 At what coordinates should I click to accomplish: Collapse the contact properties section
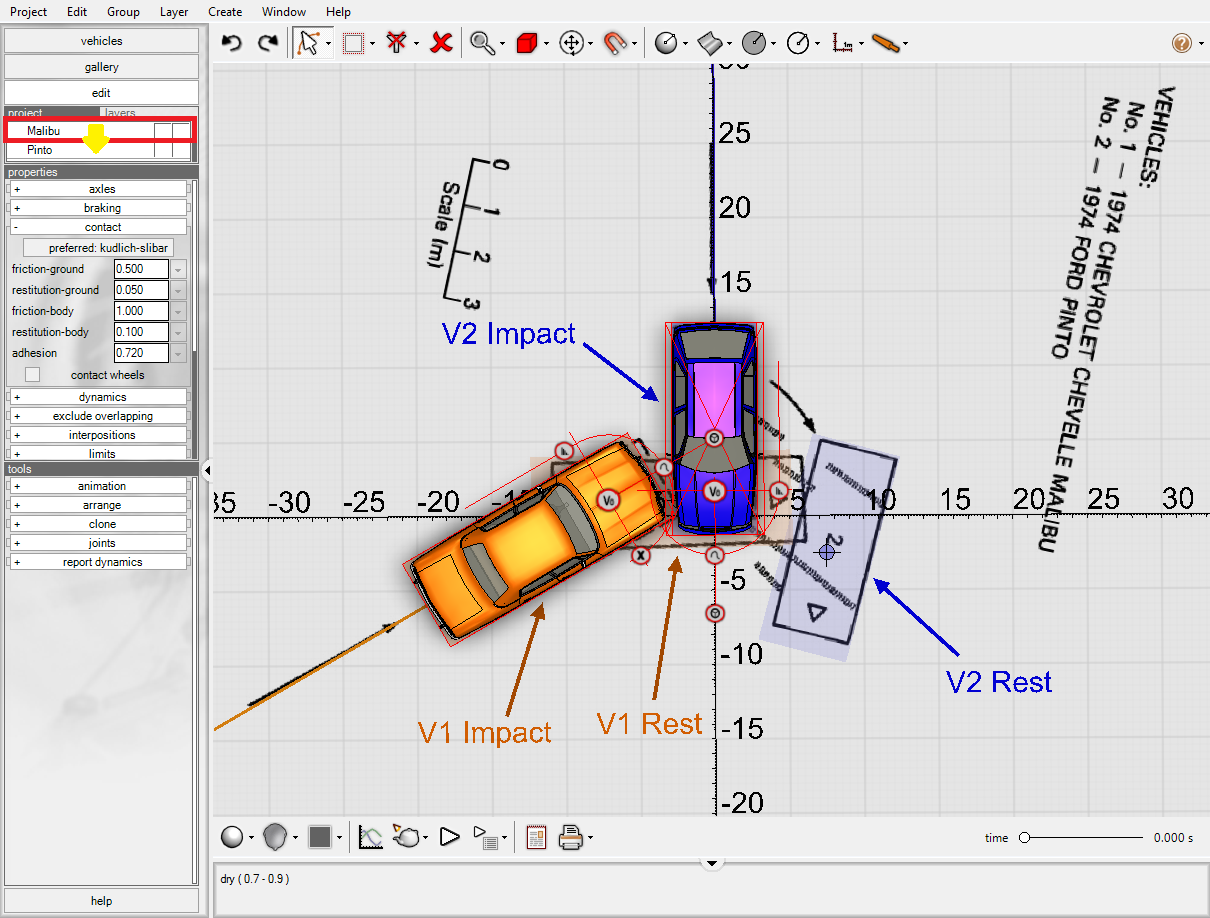(98, 227)
